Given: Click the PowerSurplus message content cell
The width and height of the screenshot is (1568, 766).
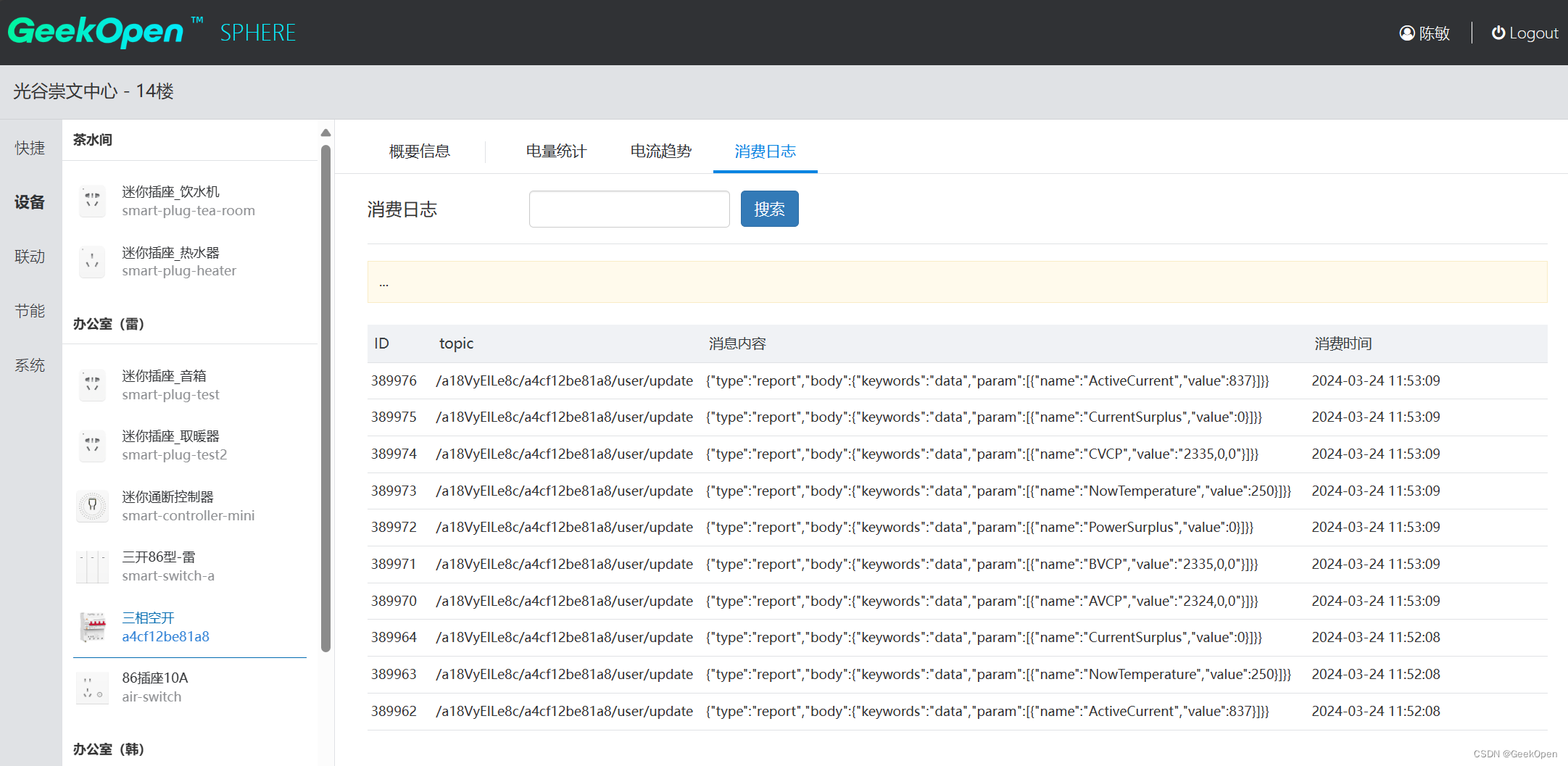Looking at the screenshot, I should [x=979, y=528].
